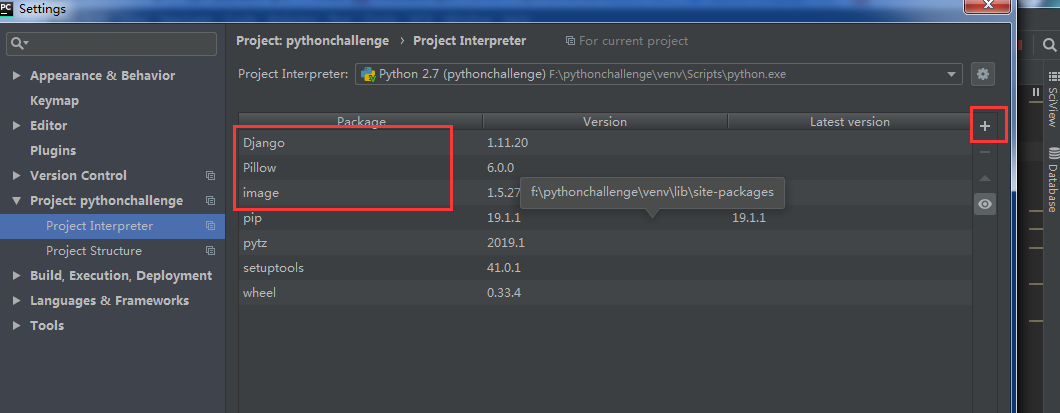This screenshot has height=413, width=1060.
Task: Click the Version column header
Action: pos(605,122)
